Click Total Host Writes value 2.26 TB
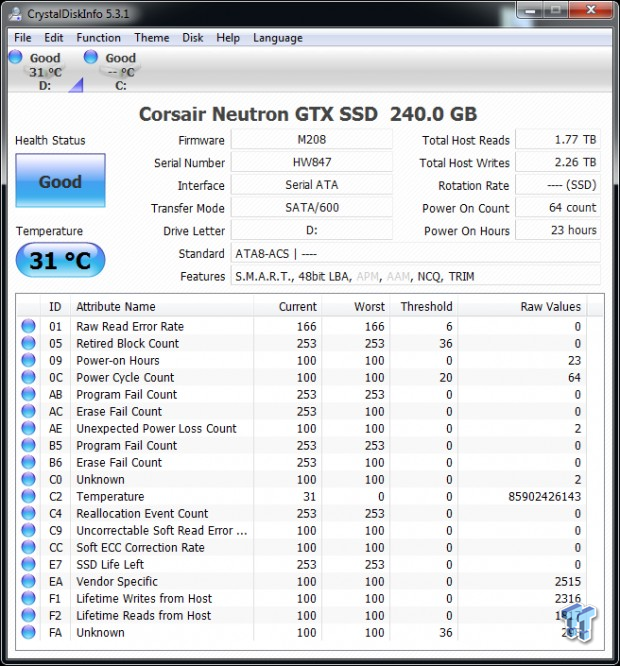Viewport: 620px width, 666px height. (x=558, y=162)
